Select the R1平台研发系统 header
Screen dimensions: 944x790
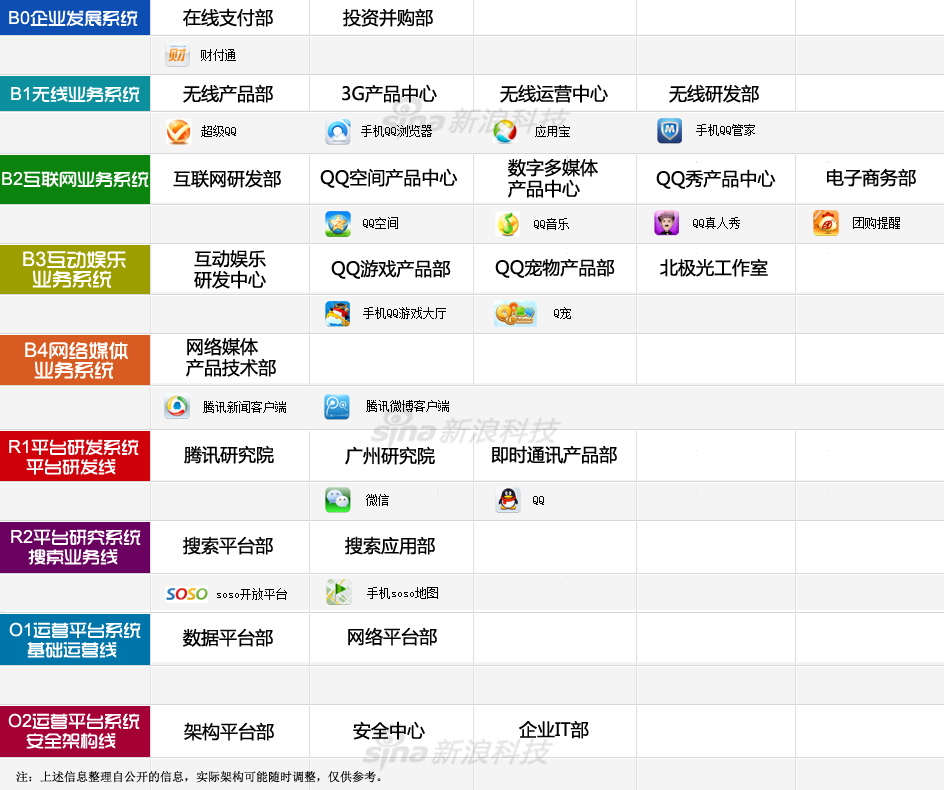[x=75, y=456]
